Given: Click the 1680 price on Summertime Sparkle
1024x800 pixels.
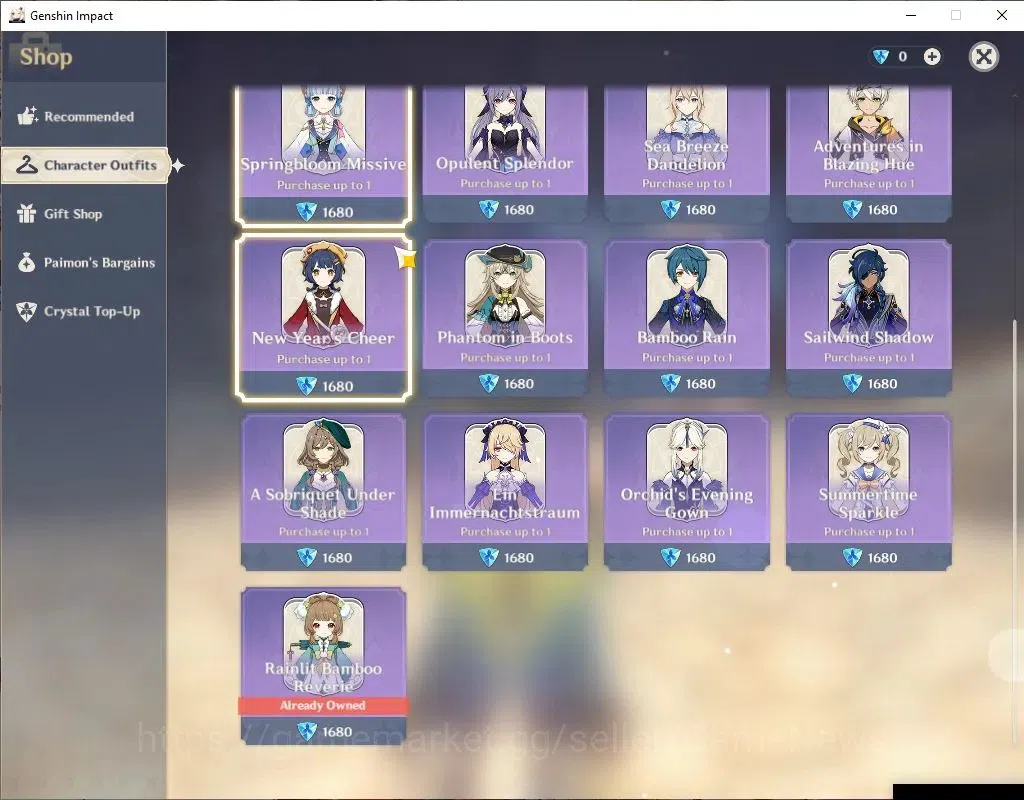Looking at the screenshot, I should [882, 558].
